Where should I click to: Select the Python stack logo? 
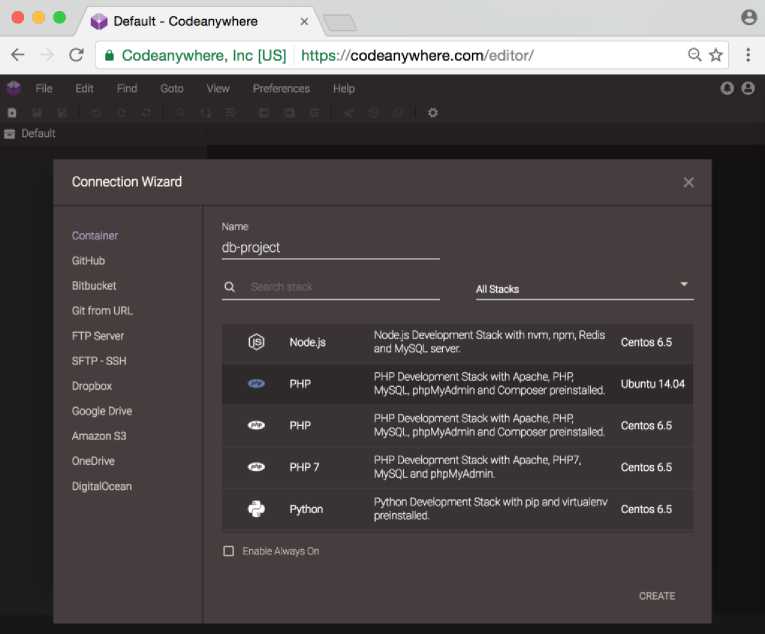tap(256, 509)
